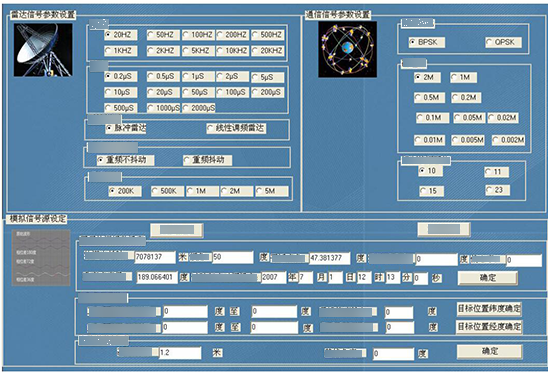Image resolution: width=548 pixels, height=372 pixels.
Task: Click the field showing 189.066401
Action: (x=157, y=277)
